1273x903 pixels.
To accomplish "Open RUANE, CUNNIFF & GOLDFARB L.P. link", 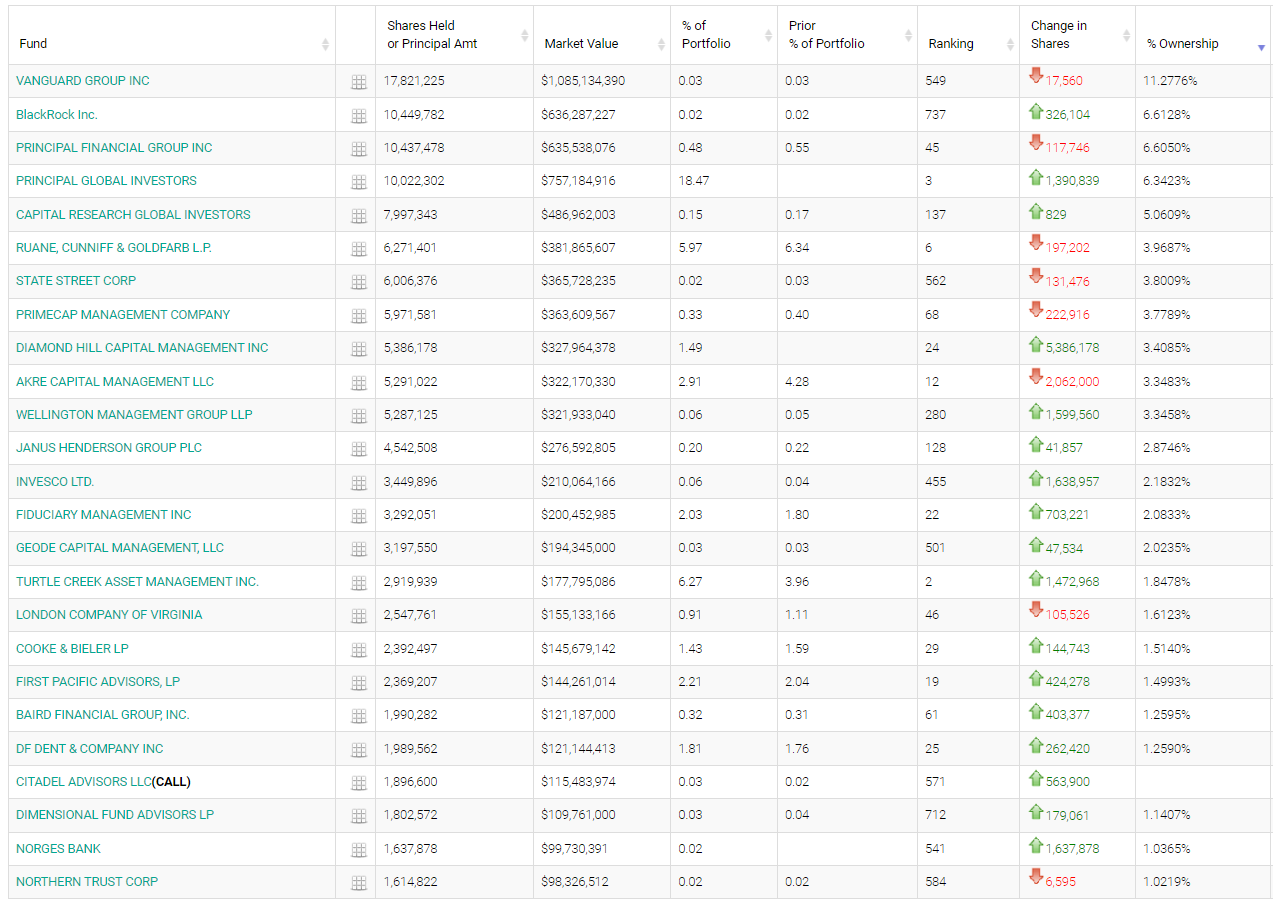I will click(x=114, y=248).
